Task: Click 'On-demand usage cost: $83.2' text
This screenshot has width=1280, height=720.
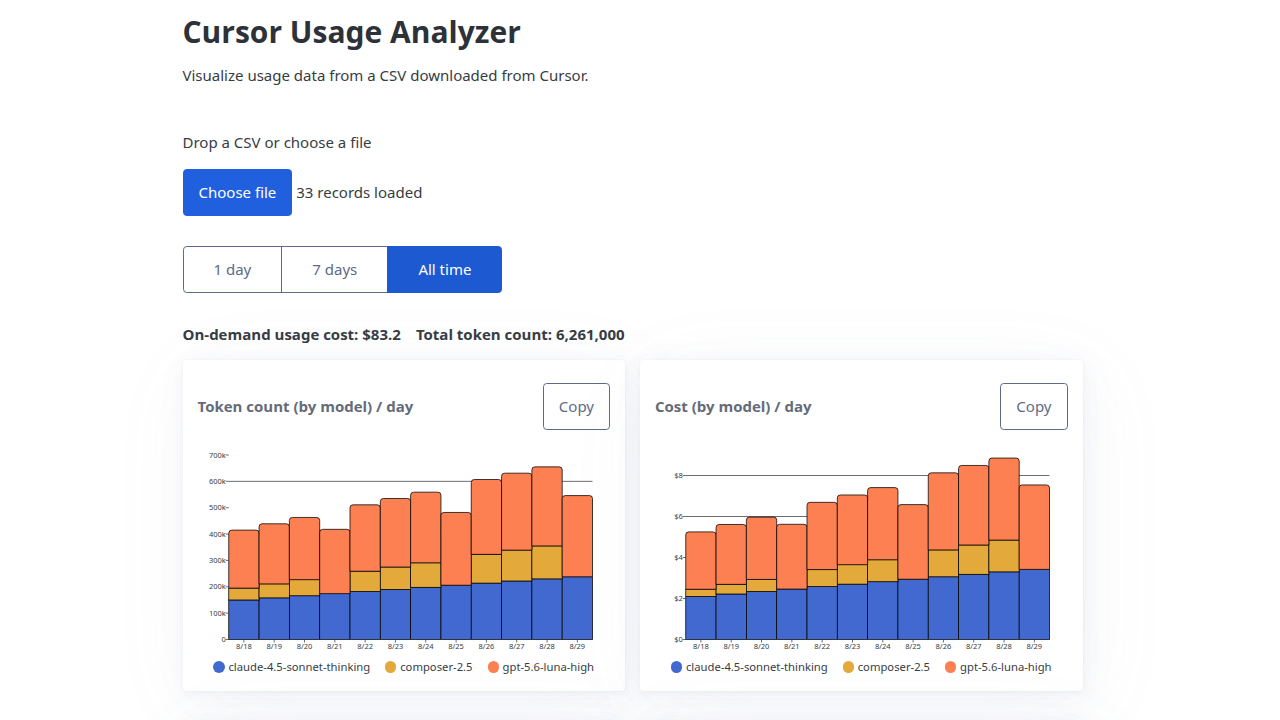Action: tap(292, 335)
